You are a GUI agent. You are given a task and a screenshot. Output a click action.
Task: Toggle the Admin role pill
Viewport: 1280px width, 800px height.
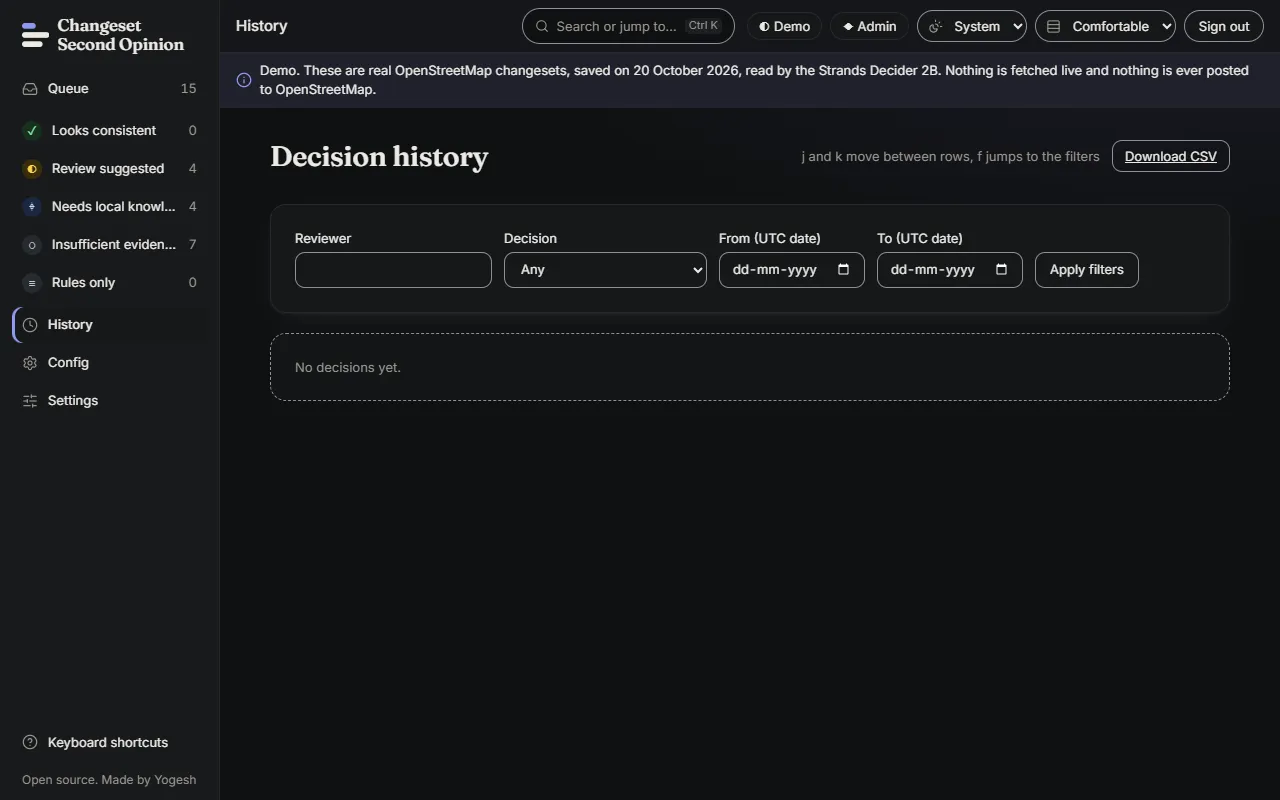click(869, 27)
